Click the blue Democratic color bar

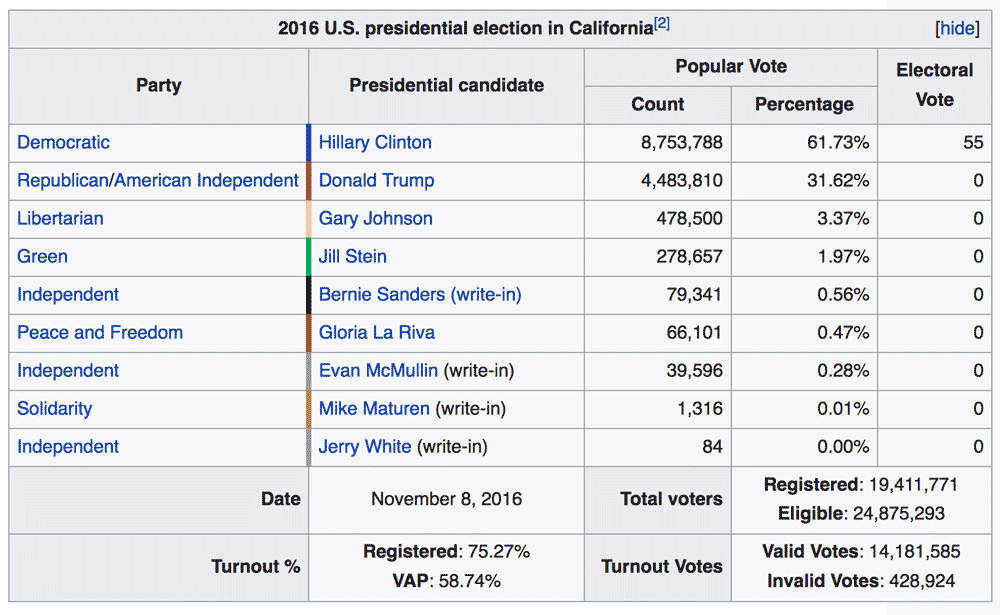coord(309,143)
